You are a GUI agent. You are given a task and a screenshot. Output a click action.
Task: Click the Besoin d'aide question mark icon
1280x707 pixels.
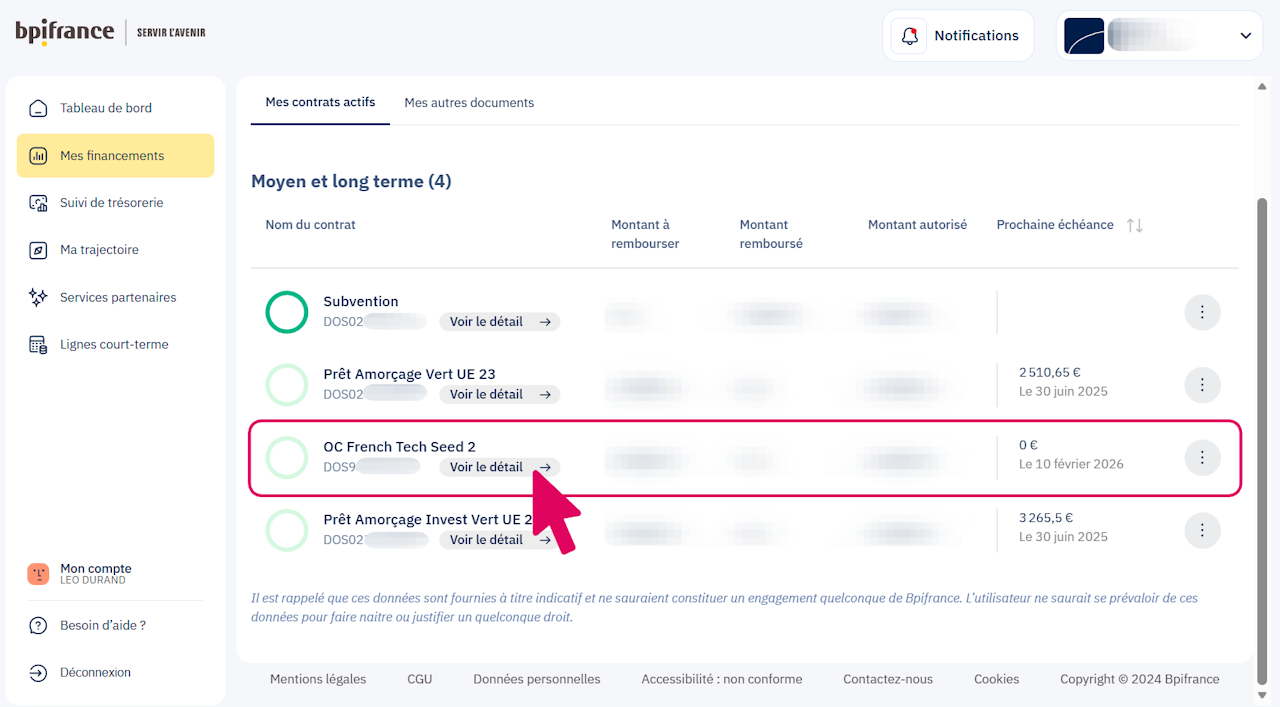[x=38, y=626]
